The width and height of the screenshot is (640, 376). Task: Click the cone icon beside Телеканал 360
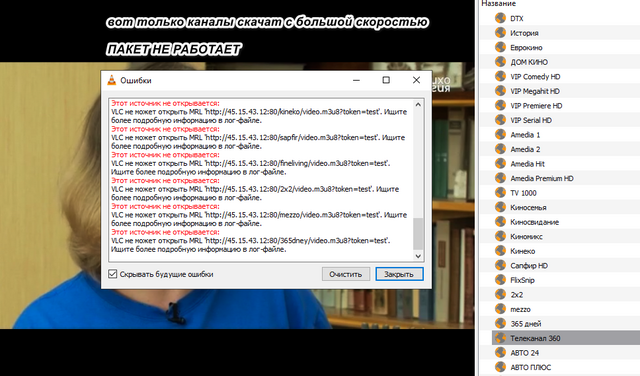(500, 338)
